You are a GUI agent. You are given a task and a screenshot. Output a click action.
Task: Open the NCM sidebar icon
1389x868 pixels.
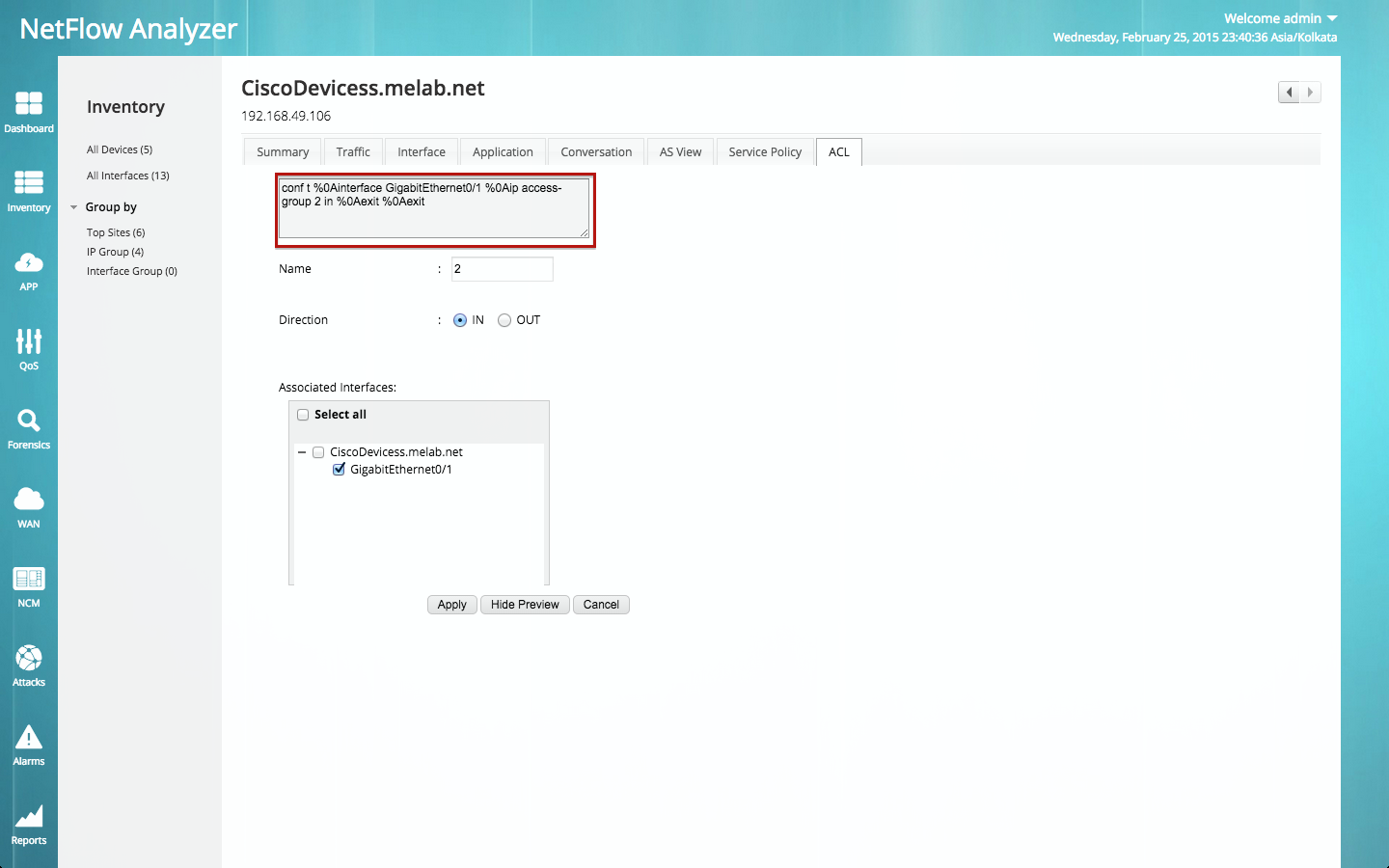[x=29, y=586]
